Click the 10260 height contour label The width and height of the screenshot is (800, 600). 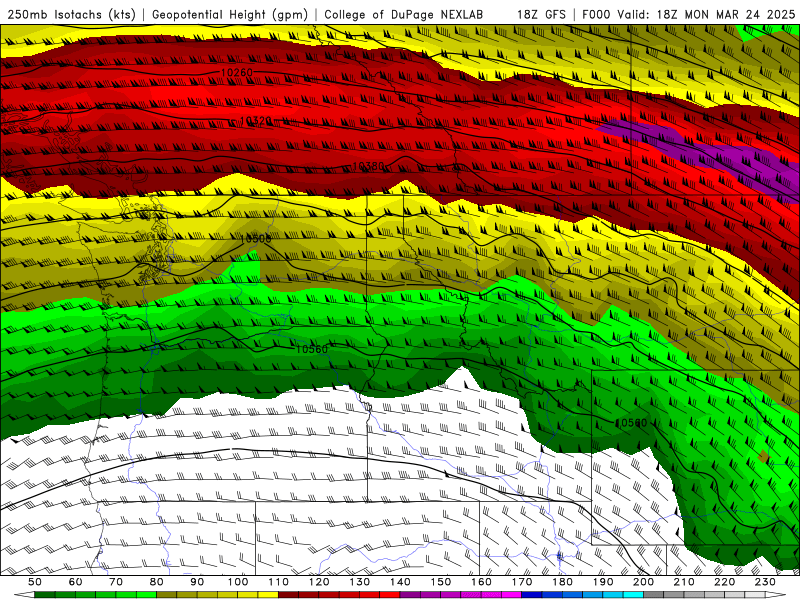[237, 72]
